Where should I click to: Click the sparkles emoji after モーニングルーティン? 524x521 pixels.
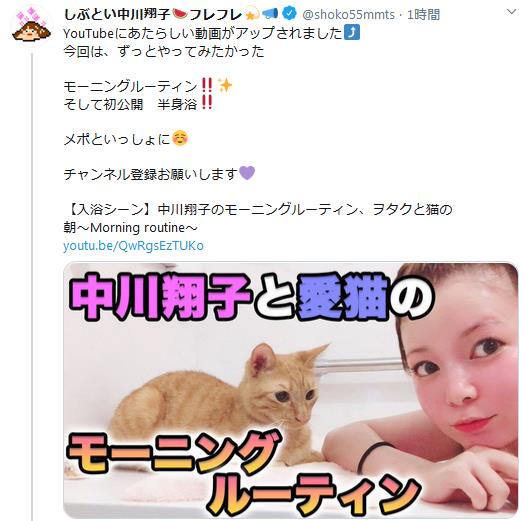point(225,85)
